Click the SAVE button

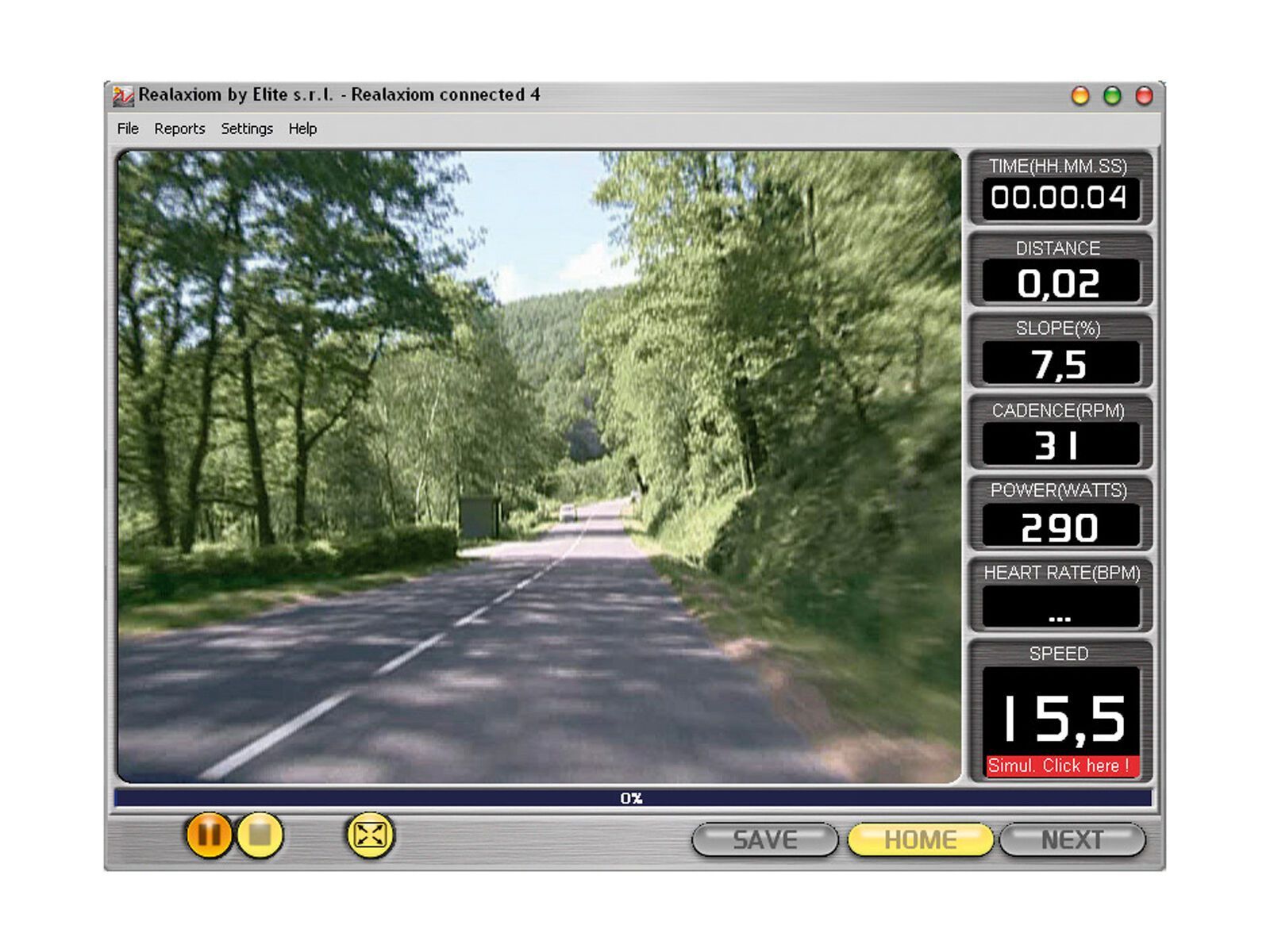coord(764,839)
